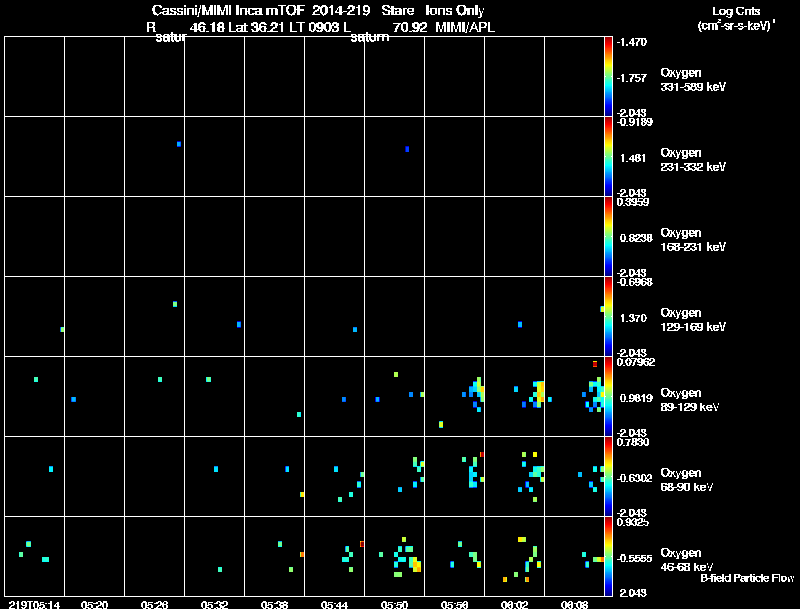The height and width of the screenshot is (609, 800).
Task: Select the '46.18' R value in header
Action: point(207,28)
